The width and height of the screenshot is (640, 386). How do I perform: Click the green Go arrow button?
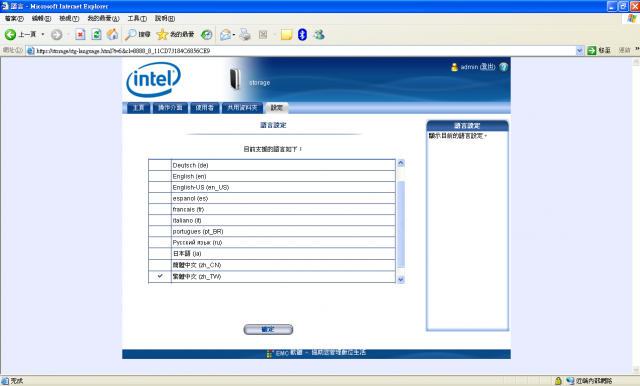[591, 51]
